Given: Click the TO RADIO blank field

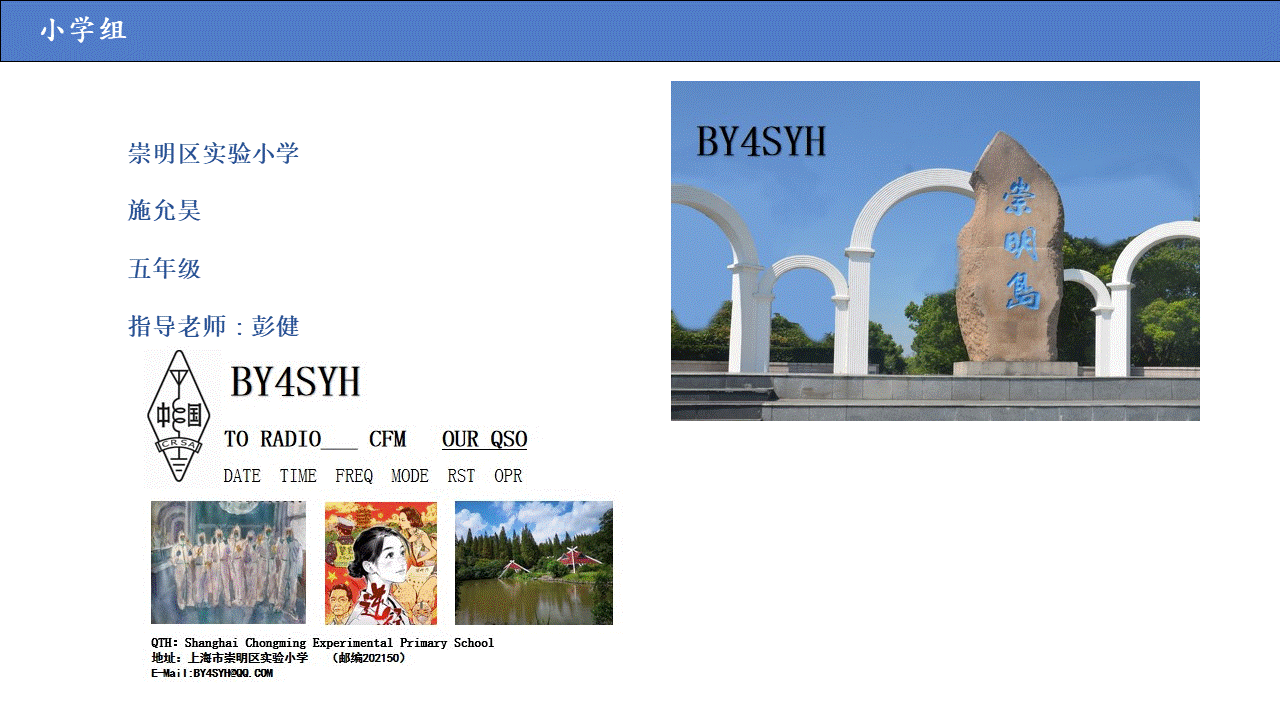Looking at the screenshot, I should [x=339, y=440].
